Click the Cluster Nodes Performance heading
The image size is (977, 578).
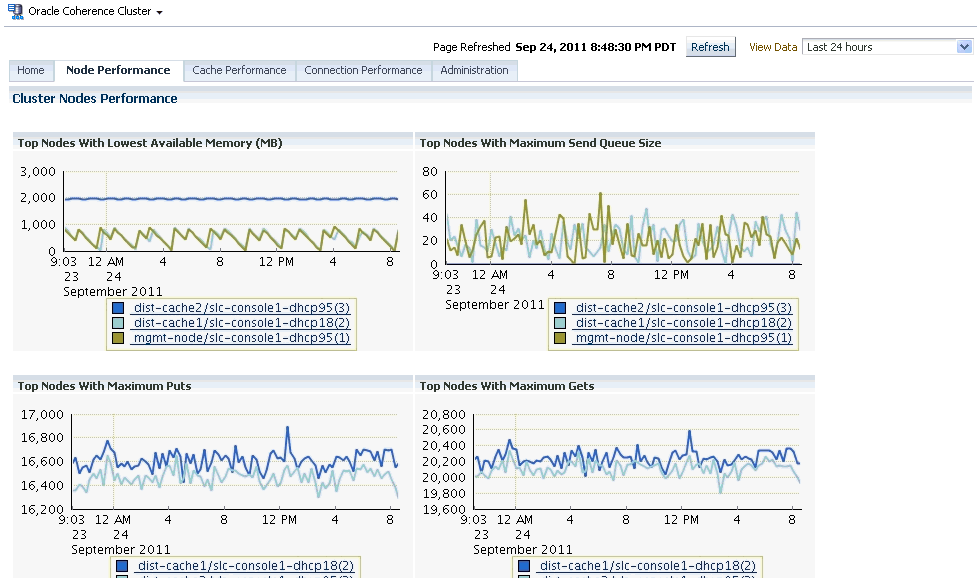[95, 98]
